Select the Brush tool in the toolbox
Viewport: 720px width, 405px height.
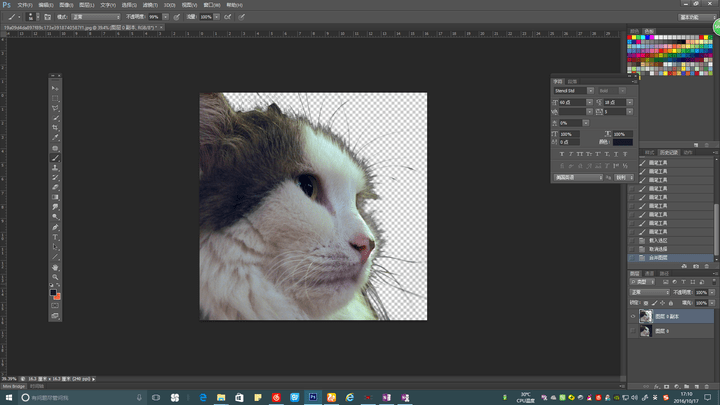click(x=55, y=159)
